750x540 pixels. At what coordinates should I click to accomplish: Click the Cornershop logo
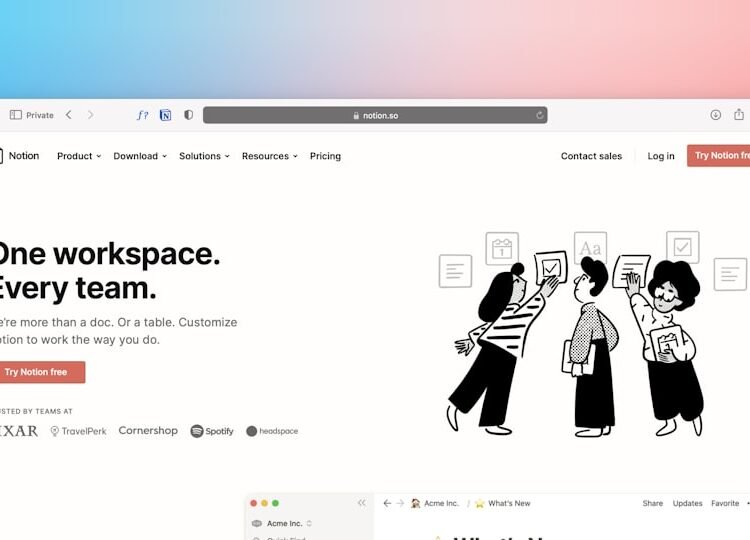(x=148, y=430)
